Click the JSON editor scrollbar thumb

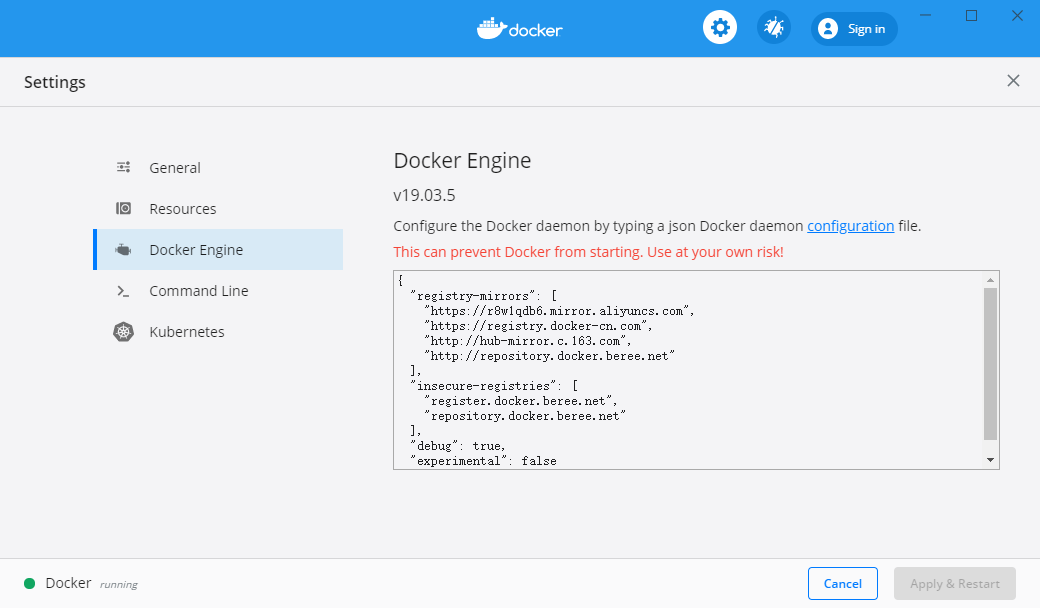tap(990, 364)
